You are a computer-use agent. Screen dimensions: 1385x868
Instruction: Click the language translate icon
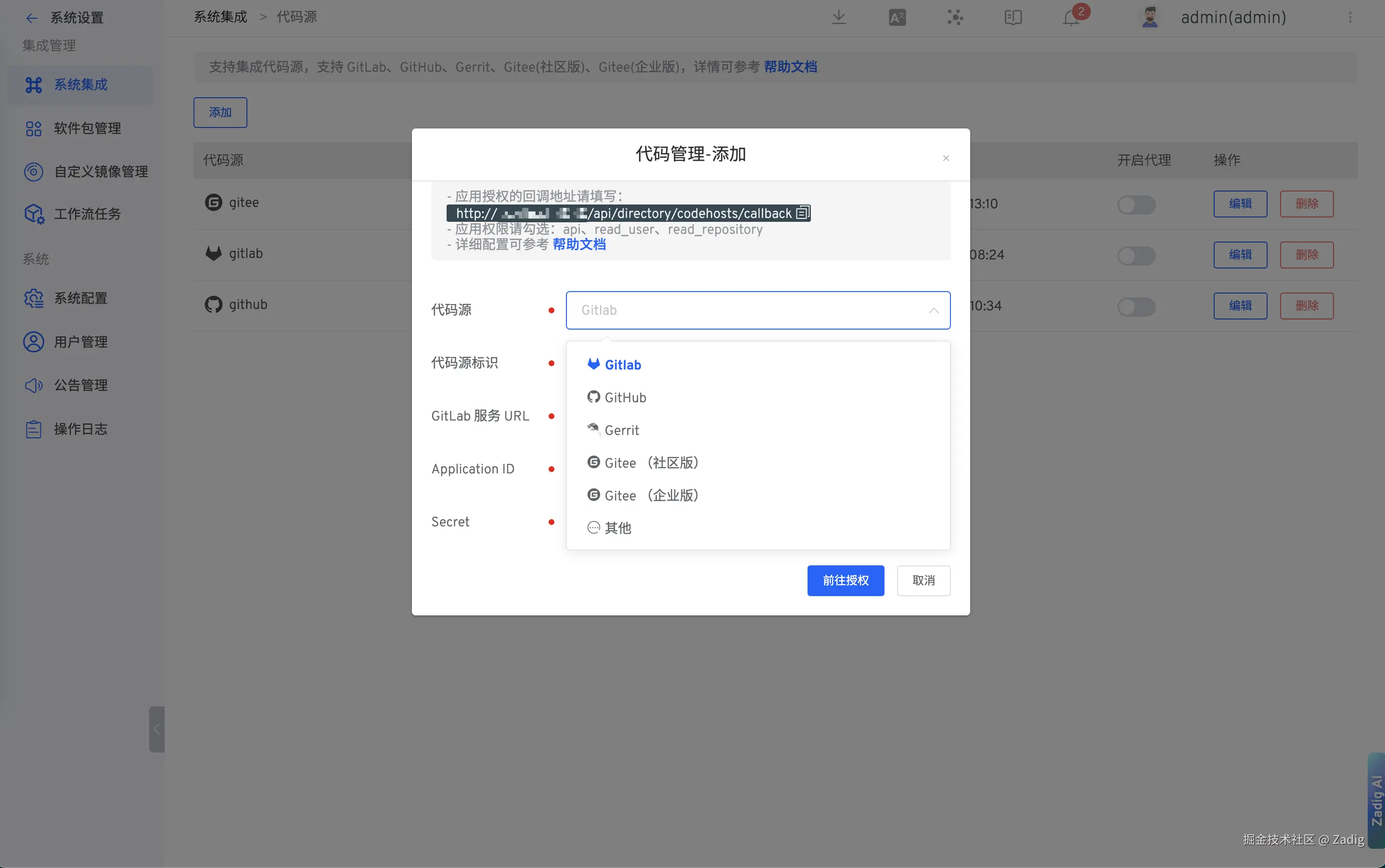click(897, 17)
